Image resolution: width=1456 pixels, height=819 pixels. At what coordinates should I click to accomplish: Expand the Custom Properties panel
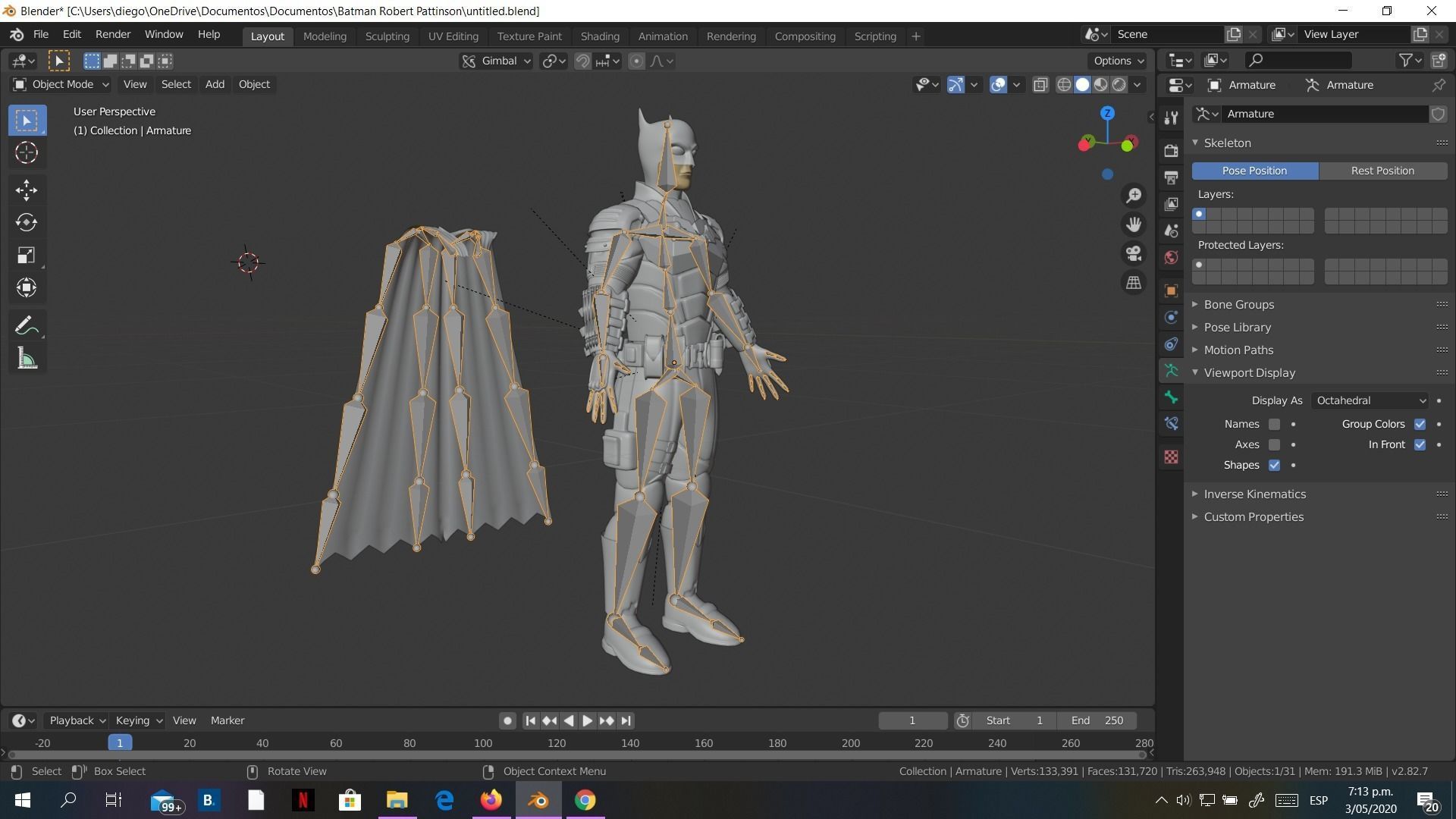coord(1254,516)
